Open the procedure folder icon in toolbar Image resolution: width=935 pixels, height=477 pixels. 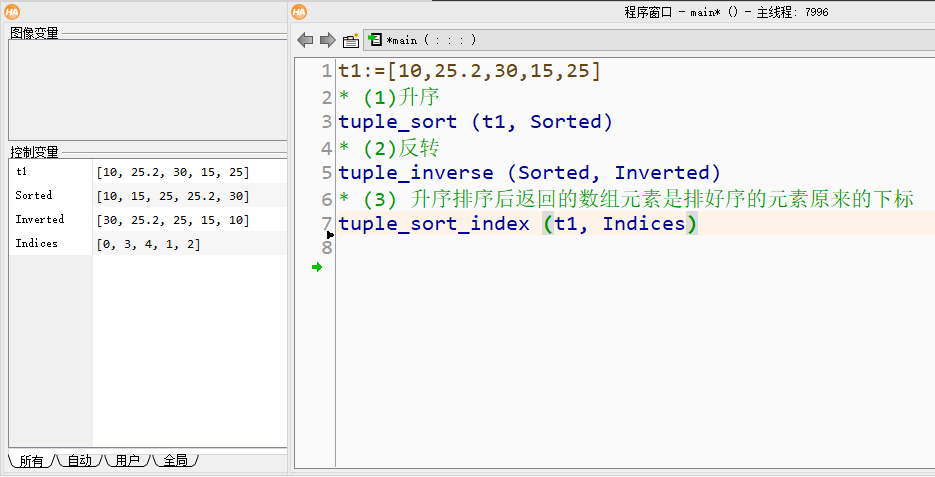pos(351,40)
